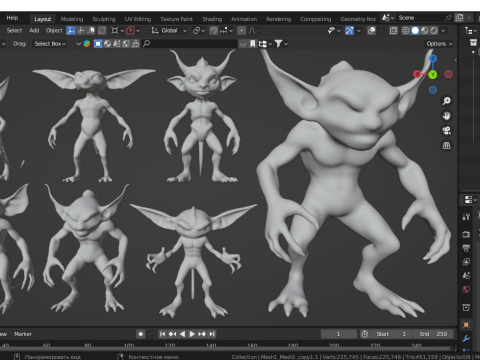
Task: Switch to the Modeling workspace tab
Action: pyautogui.click(x=72, y=19)
